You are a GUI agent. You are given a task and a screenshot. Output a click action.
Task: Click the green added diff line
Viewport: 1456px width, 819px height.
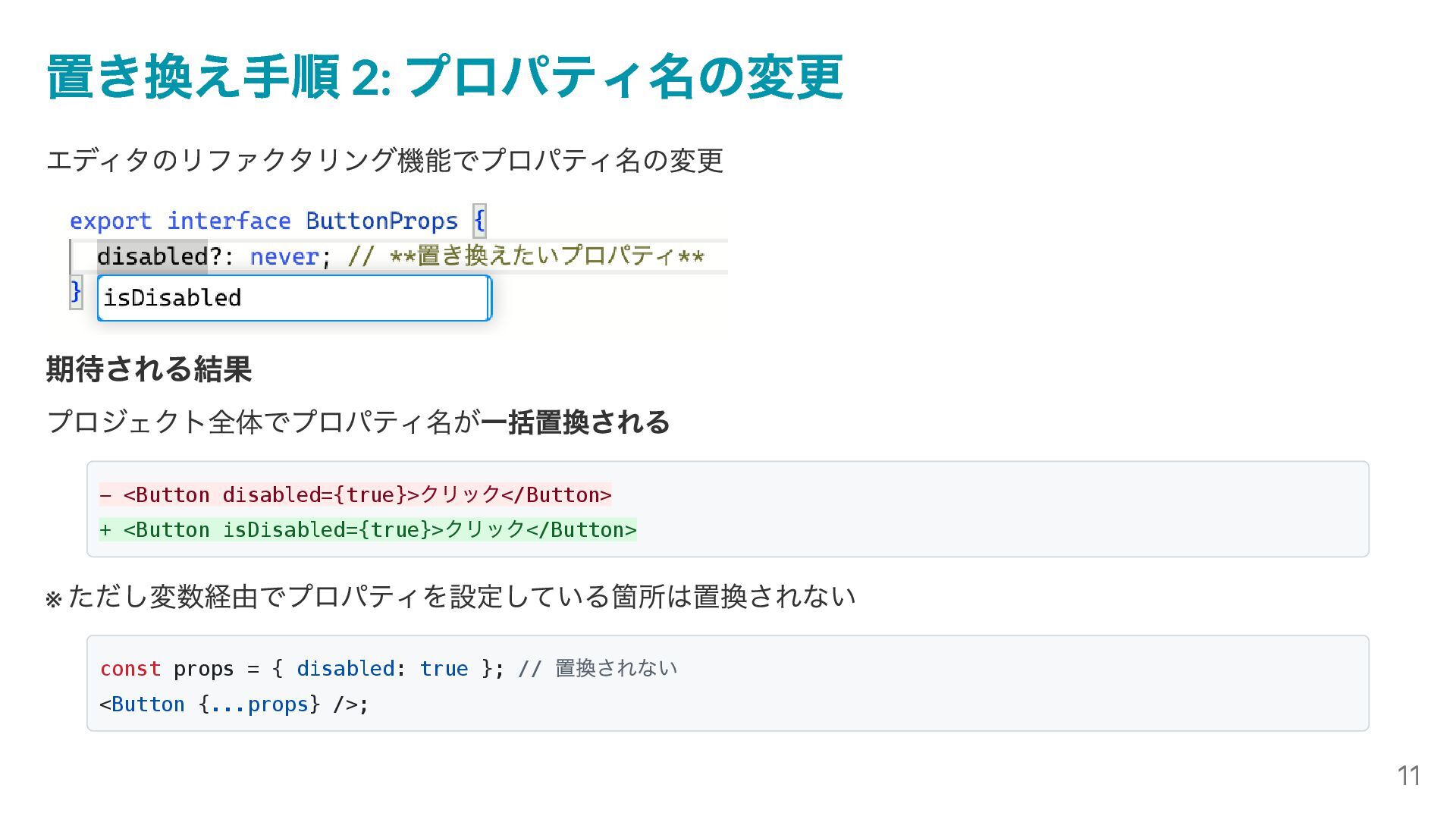pyautogui.click(x=368, y=529)
